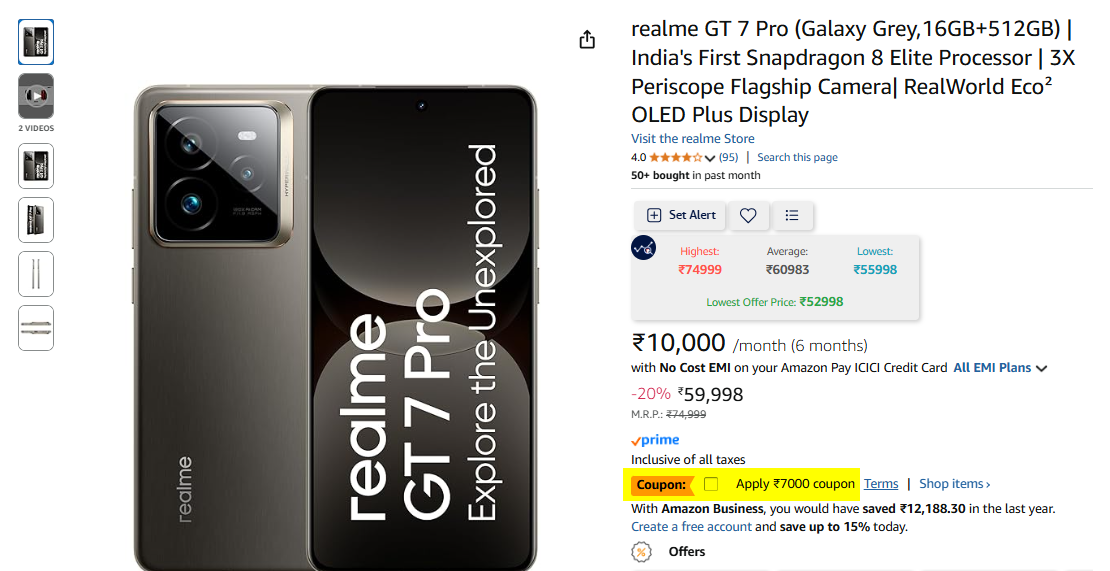The height and width of the screenshot is (571, 1110).
Task: Add to wishlist with the heart icon
Action: (x=748, y=215)
